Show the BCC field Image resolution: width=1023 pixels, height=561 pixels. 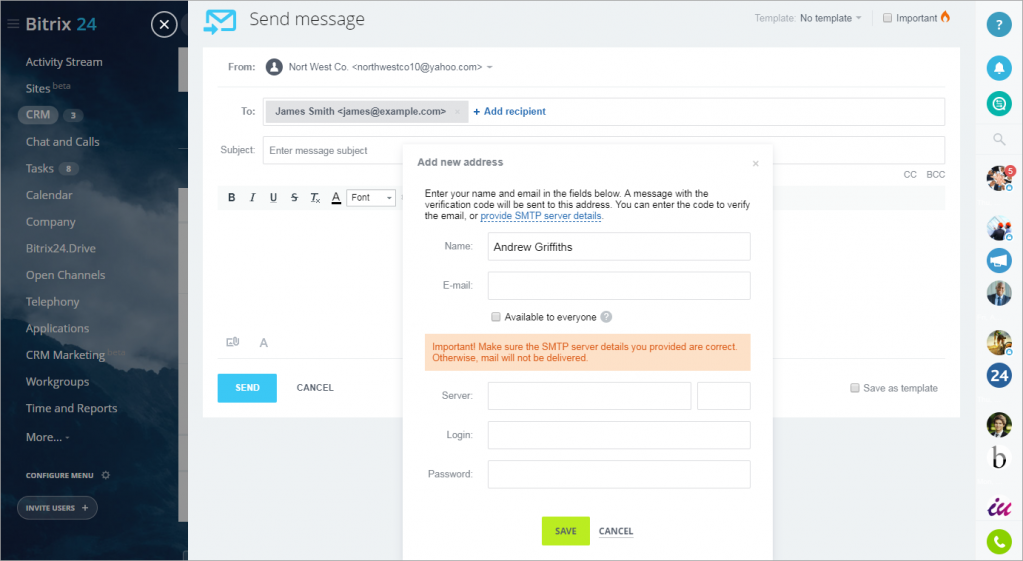[x=936, y=175]
